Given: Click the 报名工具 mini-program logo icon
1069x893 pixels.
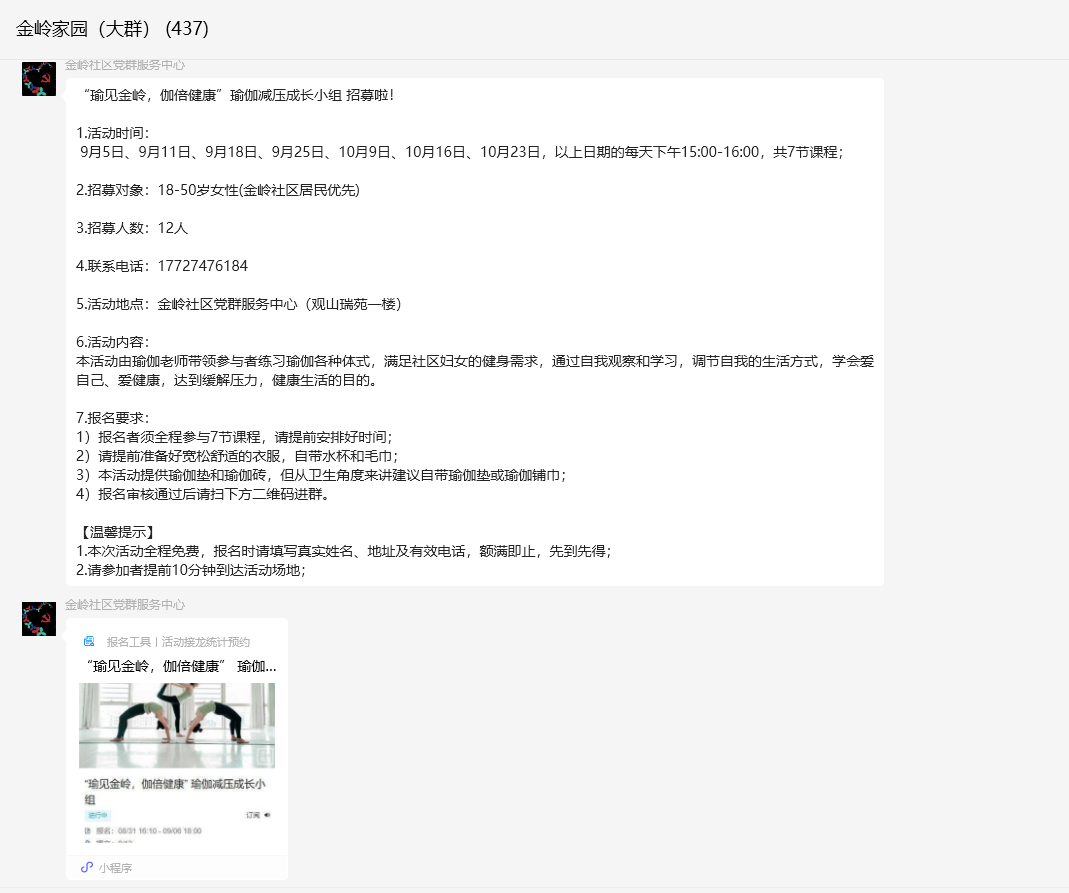Looking at the screenshot, I should (89, 642).
